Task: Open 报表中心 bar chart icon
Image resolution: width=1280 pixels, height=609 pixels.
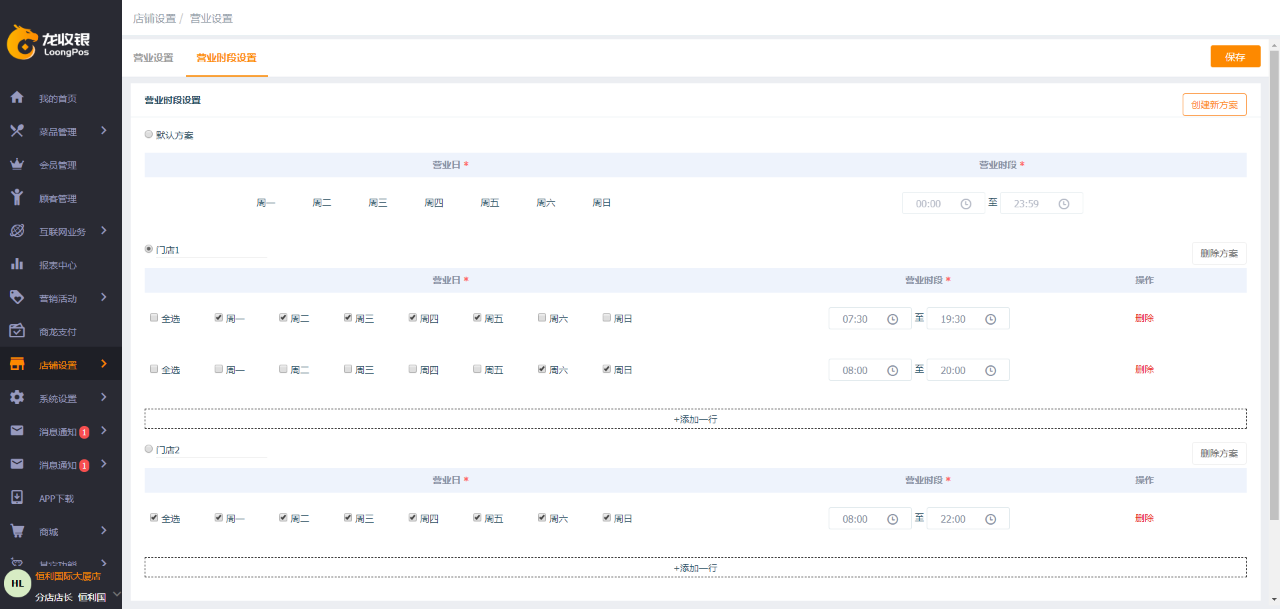Action: (17, 265)
